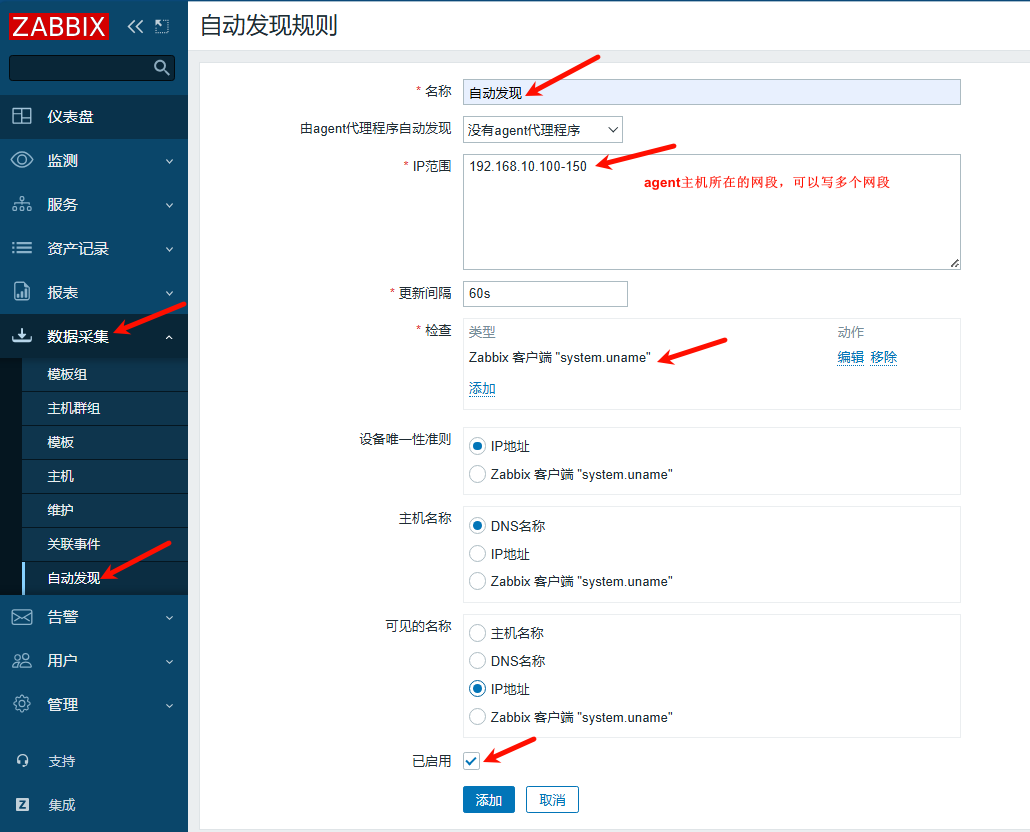Select IP地址 under 主机名称
Screen dimensions: 1030x832
click(x=478, y=554)
